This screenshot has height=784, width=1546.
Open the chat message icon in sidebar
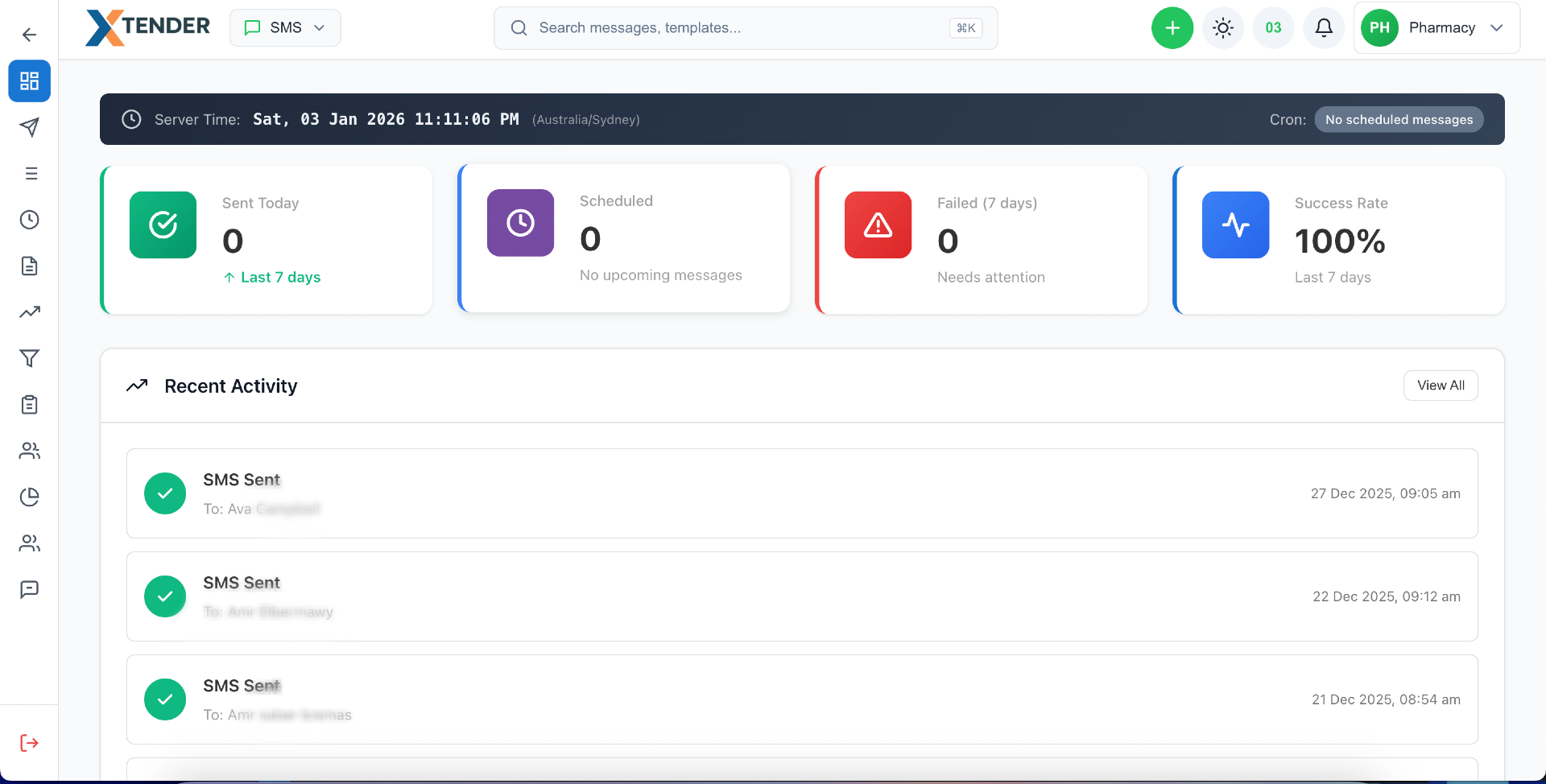click(x=29, y=589)
